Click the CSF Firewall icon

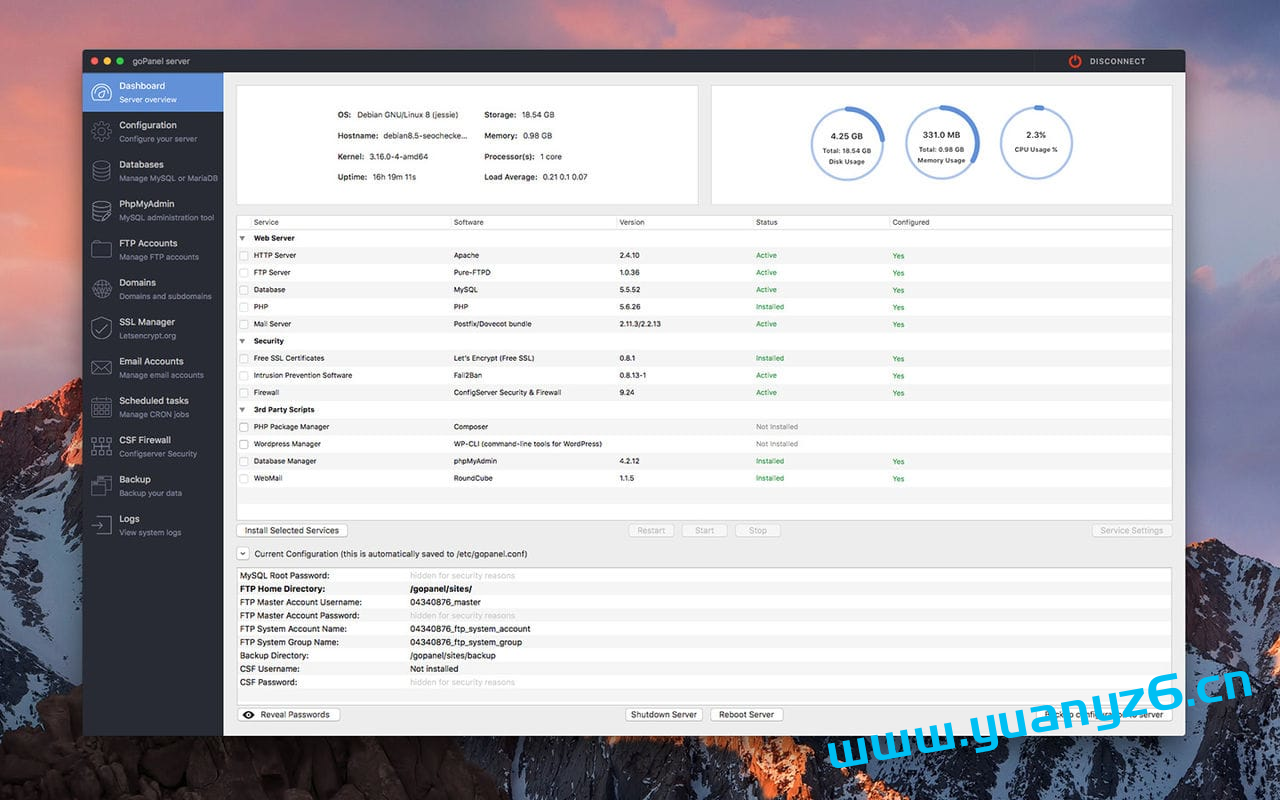pos(101,446)
